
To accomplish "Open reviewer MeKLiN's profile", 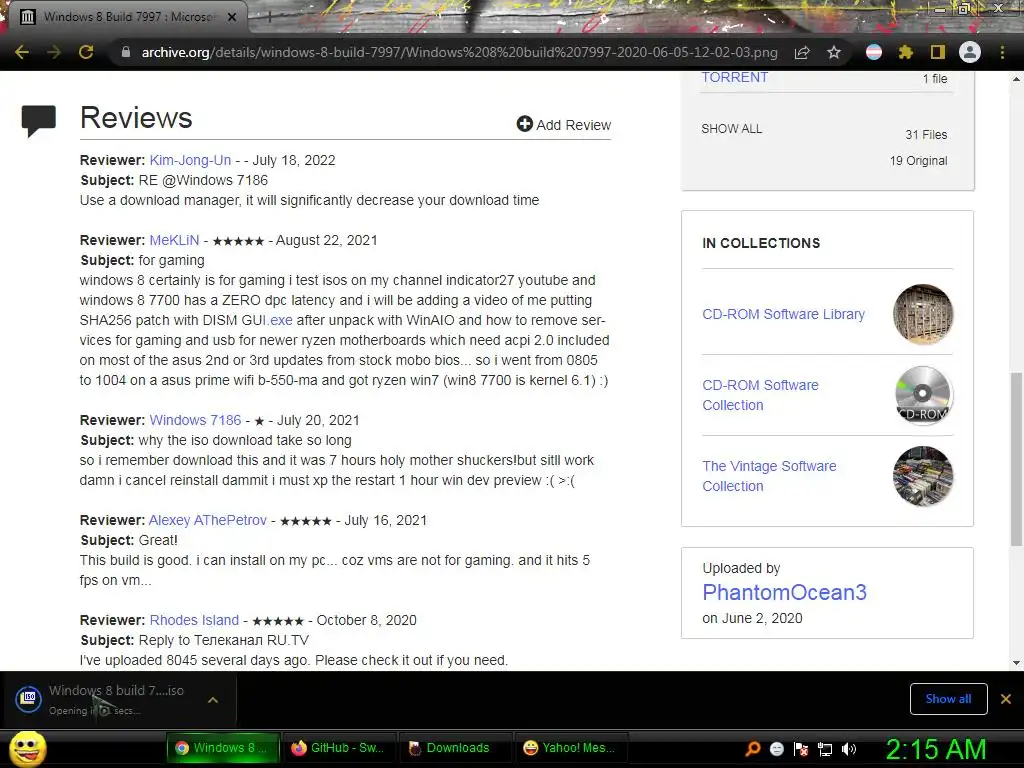I will 174,240.
